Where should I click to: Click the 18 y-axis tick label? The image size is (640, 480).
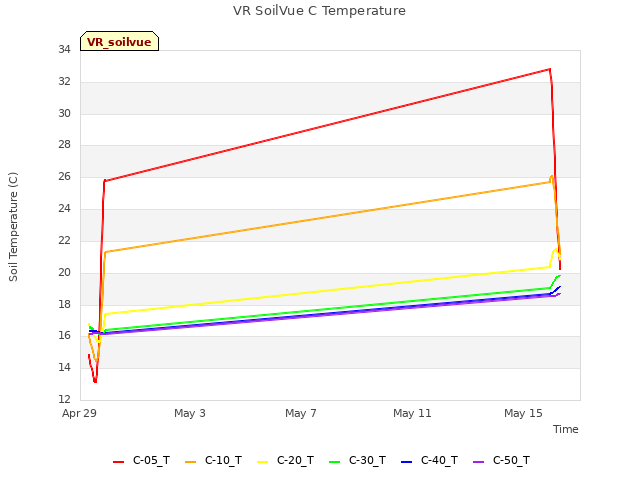pyautogui.click(x=64, y=304)
